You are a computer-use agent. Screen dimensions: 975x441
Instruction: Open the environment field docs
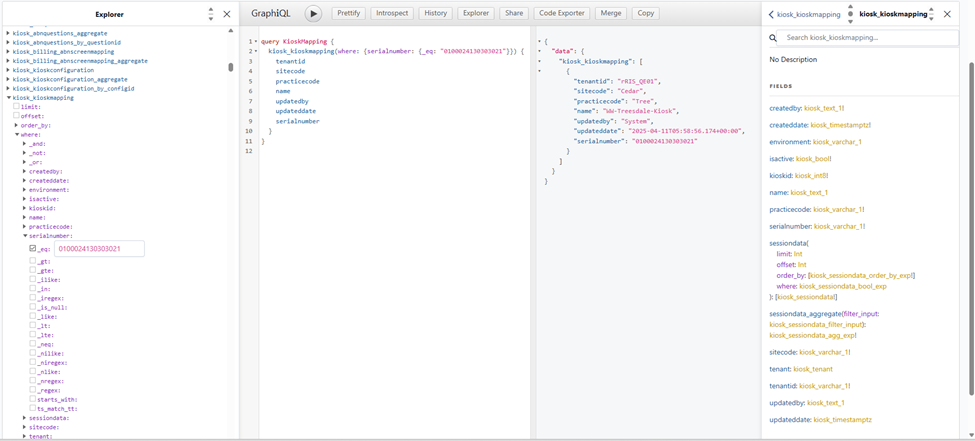[788, 142]
